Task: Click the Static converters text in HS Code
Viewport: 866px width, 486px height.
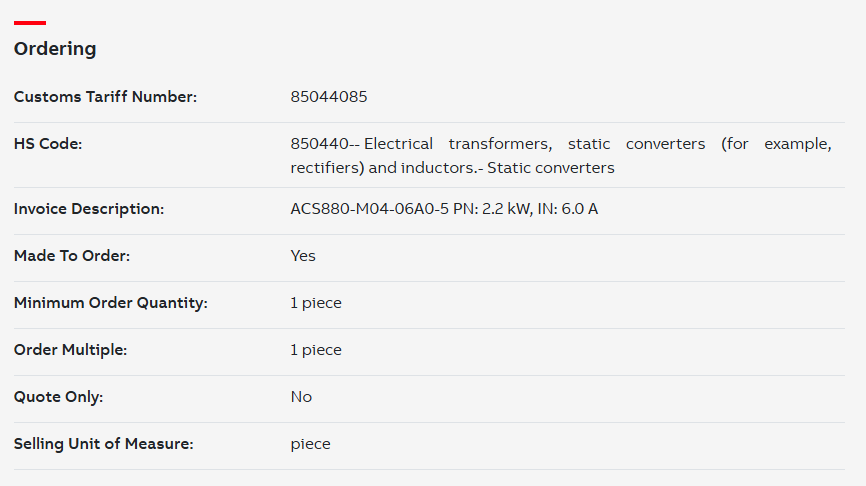Action: pyautogui.click(x=551, y=168)
